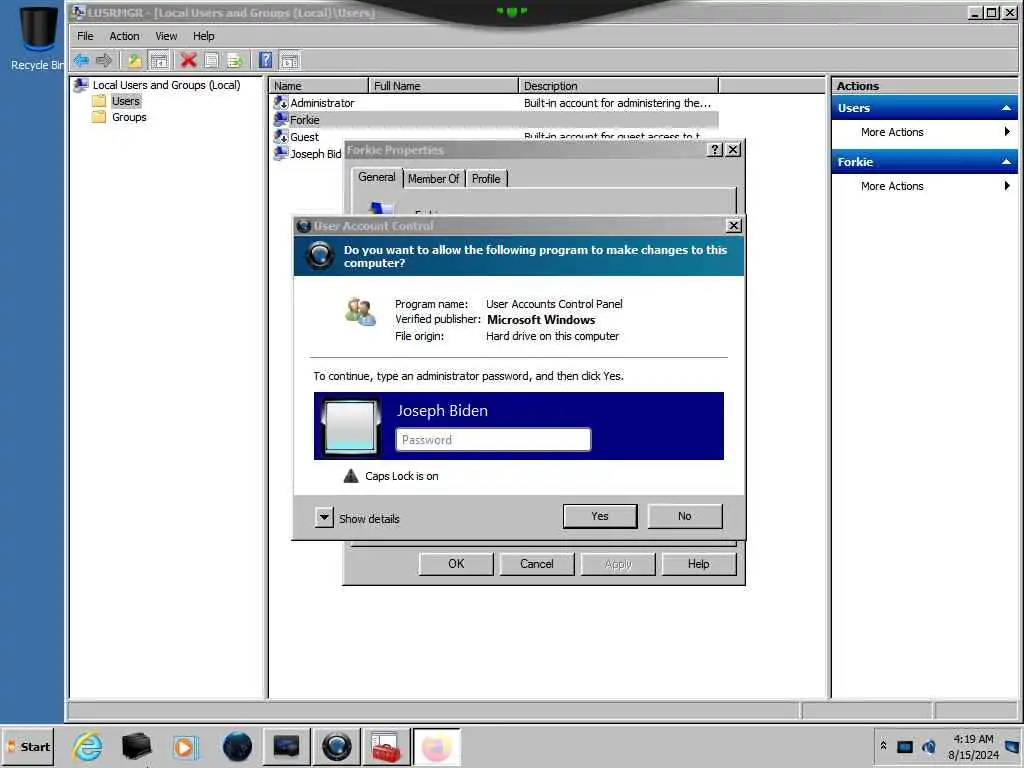This screenshot has width=1024, height=768.
Task: Open More Actions submenu under Users
Action: (924, 132)
